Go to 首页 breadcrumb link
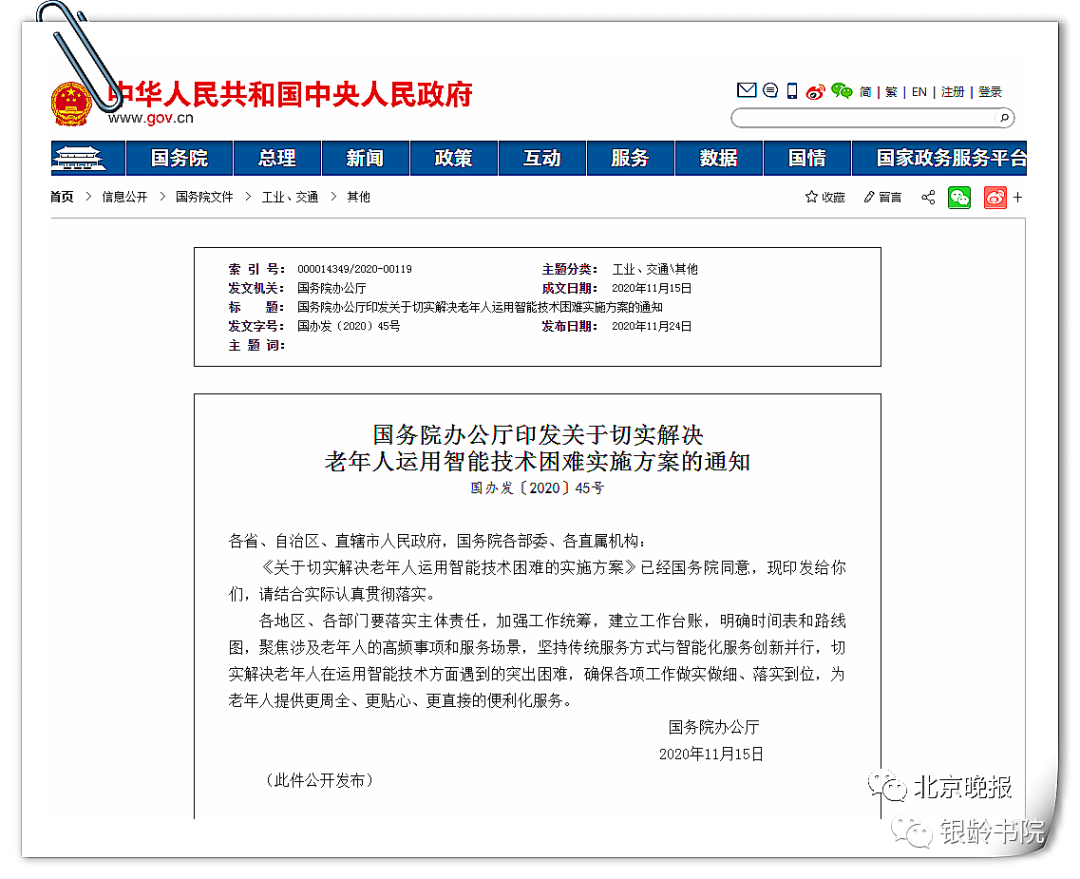Viewport: 1080px width, 879px height. point(61,197)
